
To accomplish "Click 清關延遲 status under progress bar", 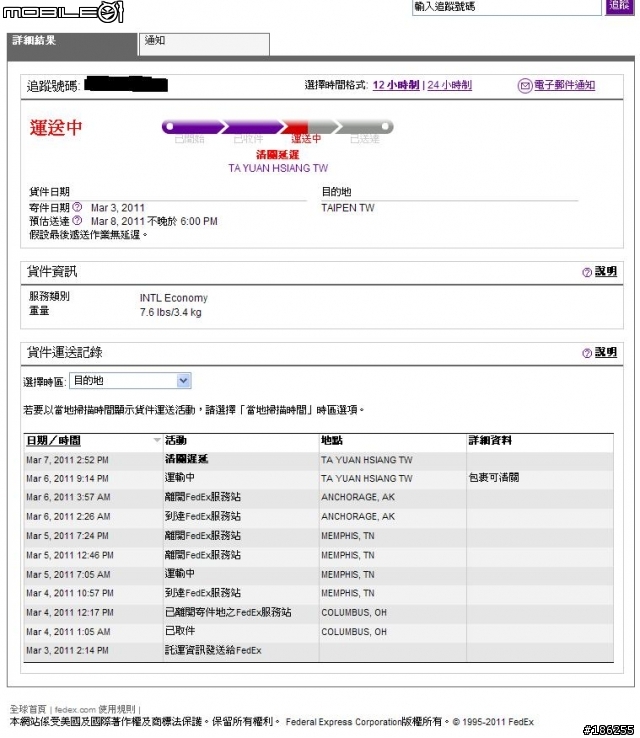I will click(278, 154).
